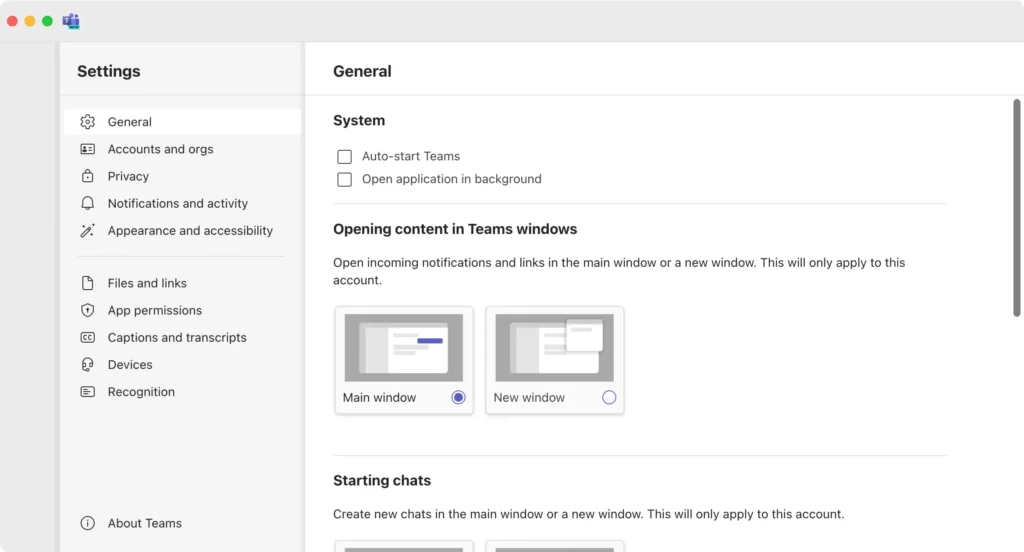Viewport: 1024px width, 552px height.
Task: Open Privacy settings
Action: pos(182,176)
